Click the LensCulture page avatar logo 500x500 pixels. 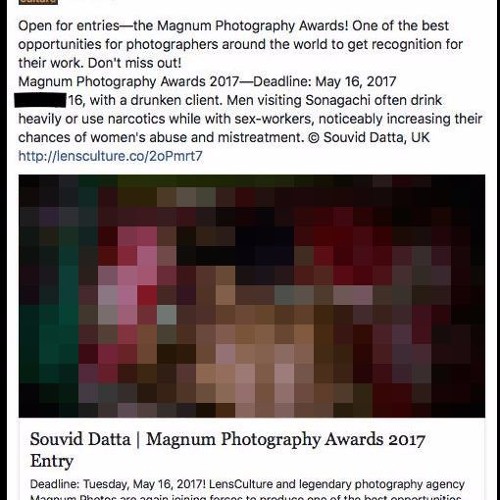point(38,2)
